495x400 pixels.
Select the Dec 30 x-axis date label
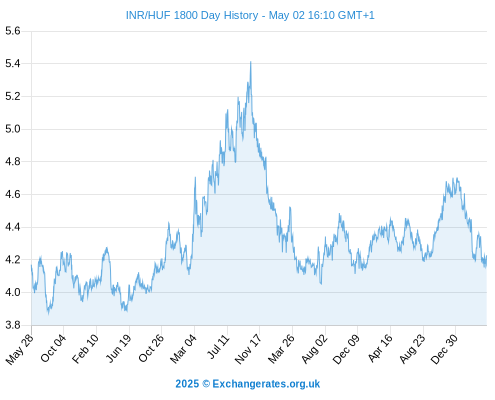tap(444, 349)
